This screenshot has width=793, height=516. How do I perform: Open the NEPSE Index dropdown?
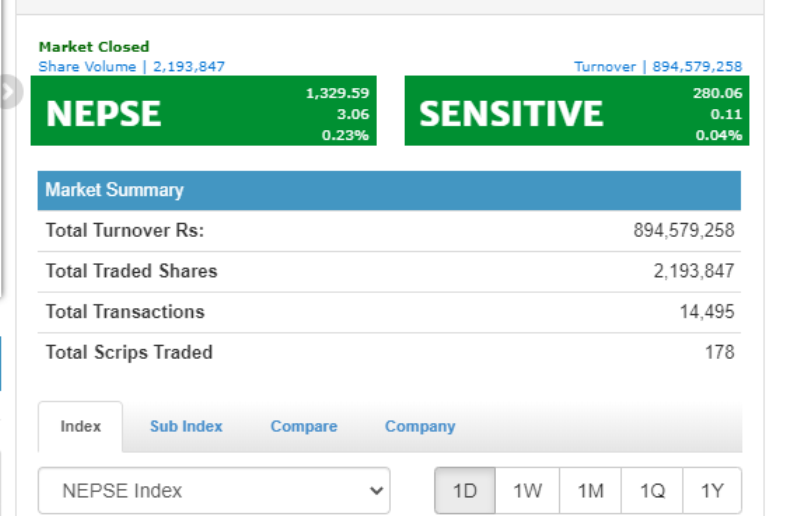(214, 491)
